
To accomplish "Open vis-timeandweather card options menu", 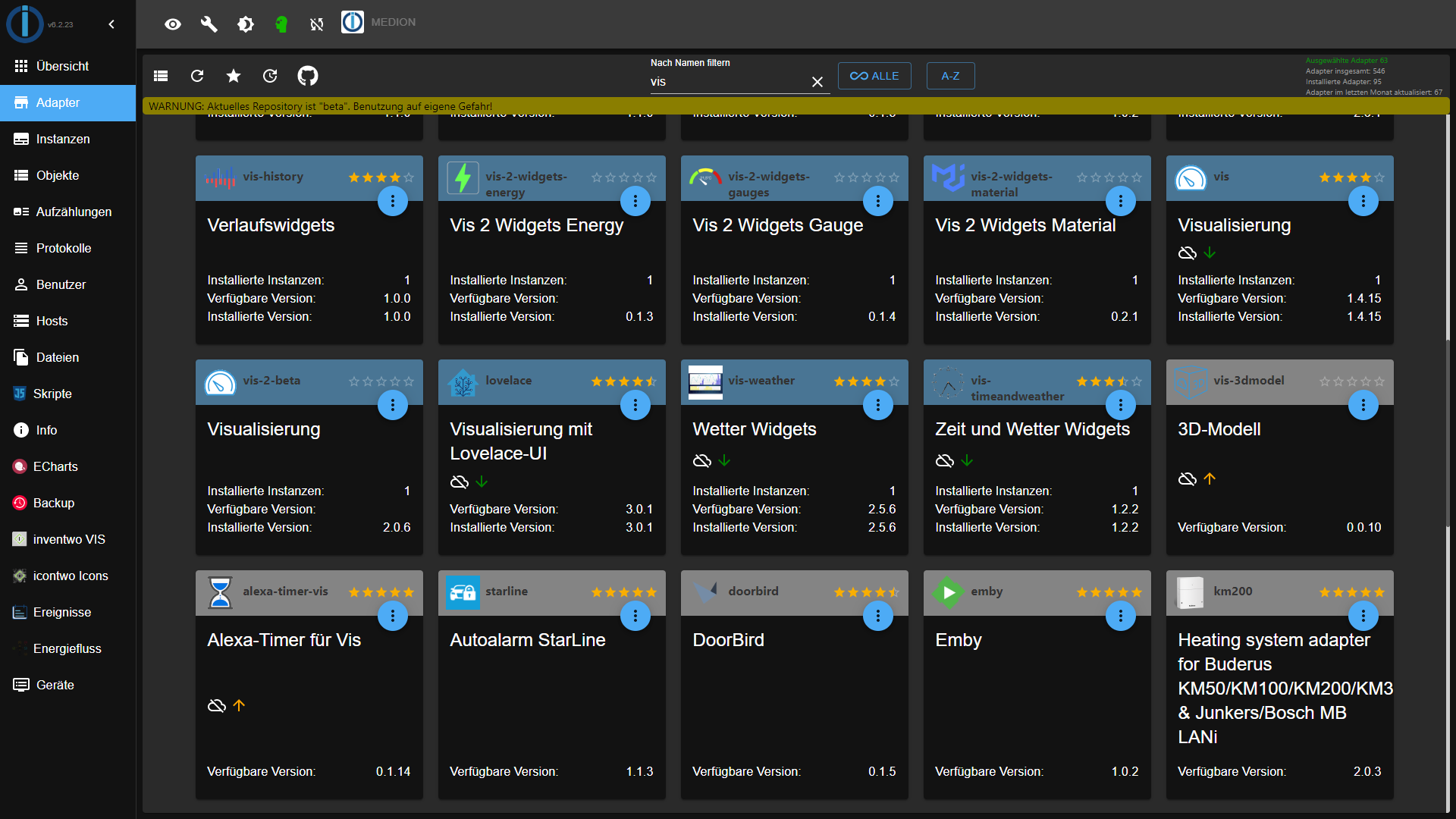I will [x=1121, y=405].
